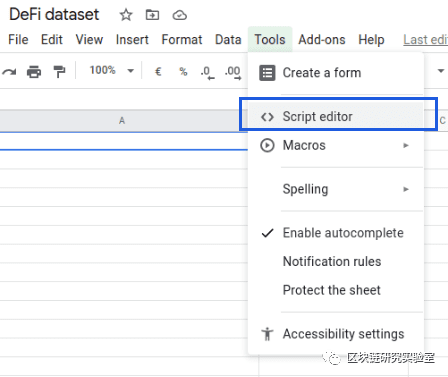The width and height of the screenshot is (448, 377).
Task: Format as currency with euro icon
Action: 158,71
